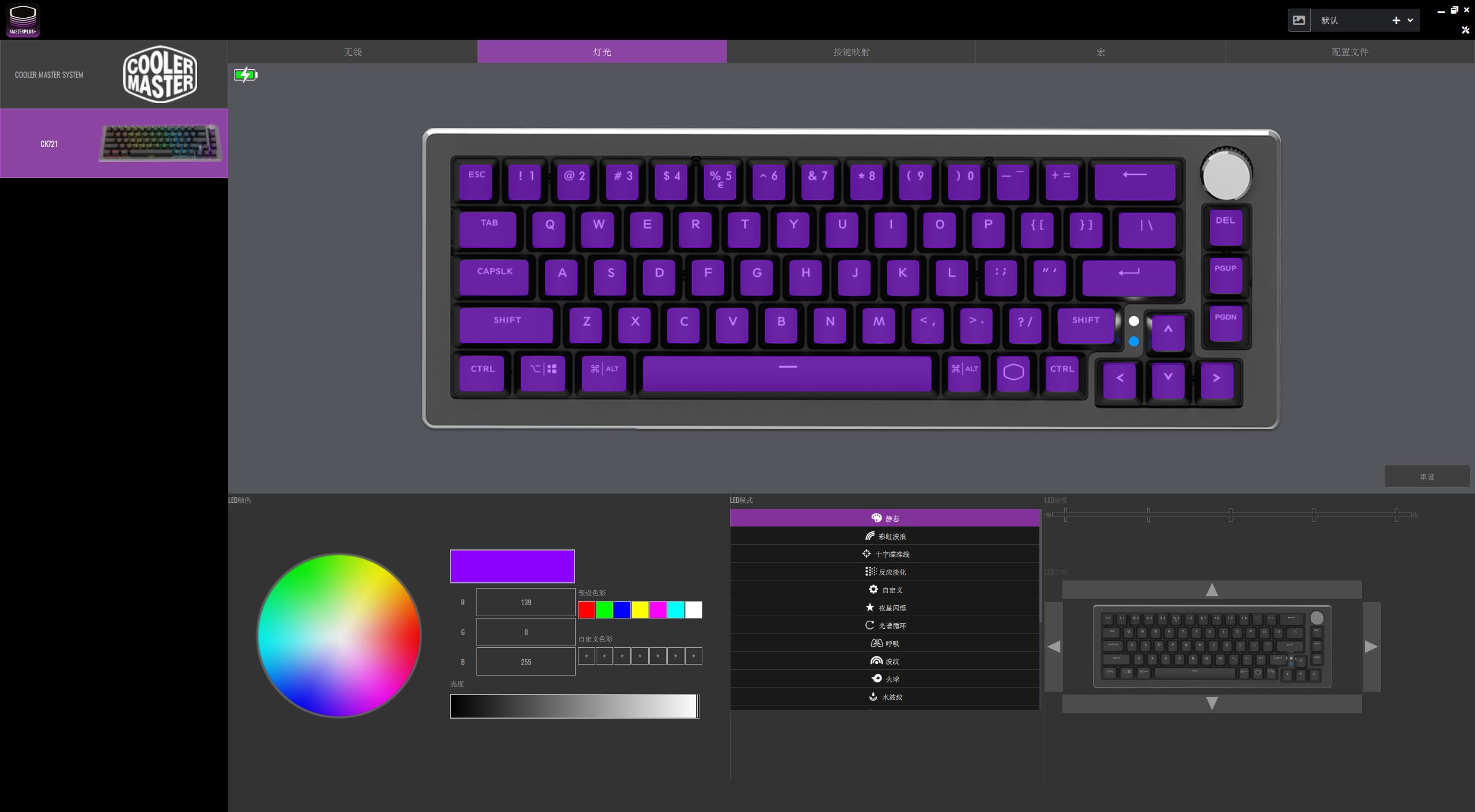Viewport: 1475px width, 812px height.
Task: Click 静态 mode in LED list
Action: [885, 518]
